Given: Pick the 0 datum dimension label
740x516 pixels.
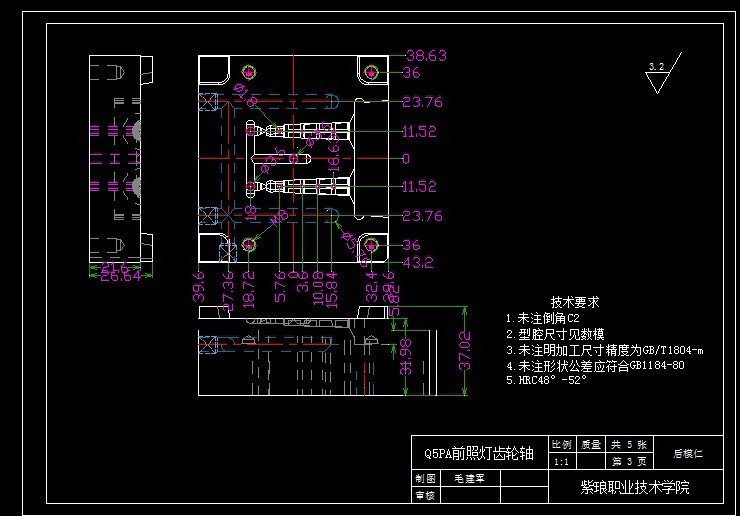Looking at the screenshot, I should coord(406,159).
